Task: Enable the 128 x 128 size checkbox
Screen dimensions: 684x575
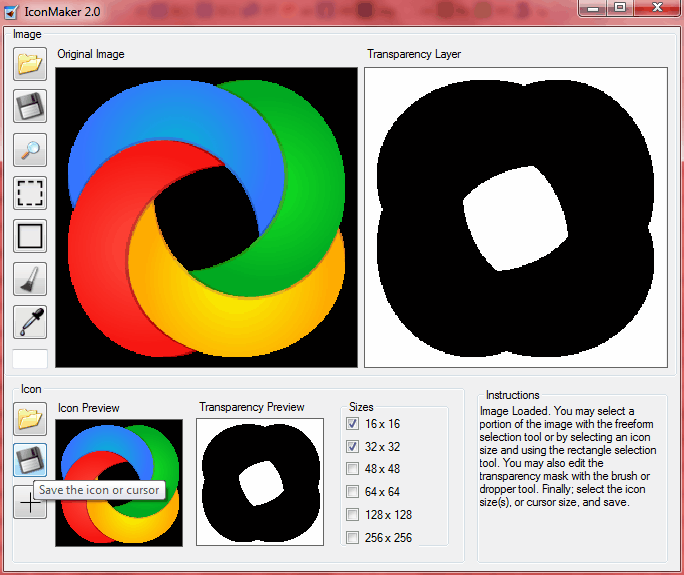Action: (352, 515)
